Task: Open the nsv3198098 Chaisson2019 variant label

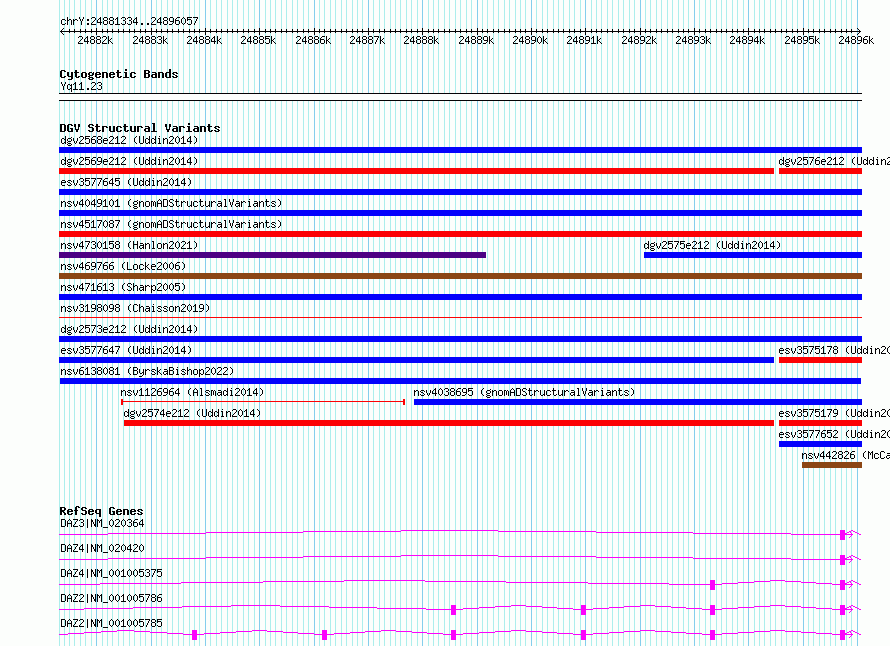Action: 135,308
